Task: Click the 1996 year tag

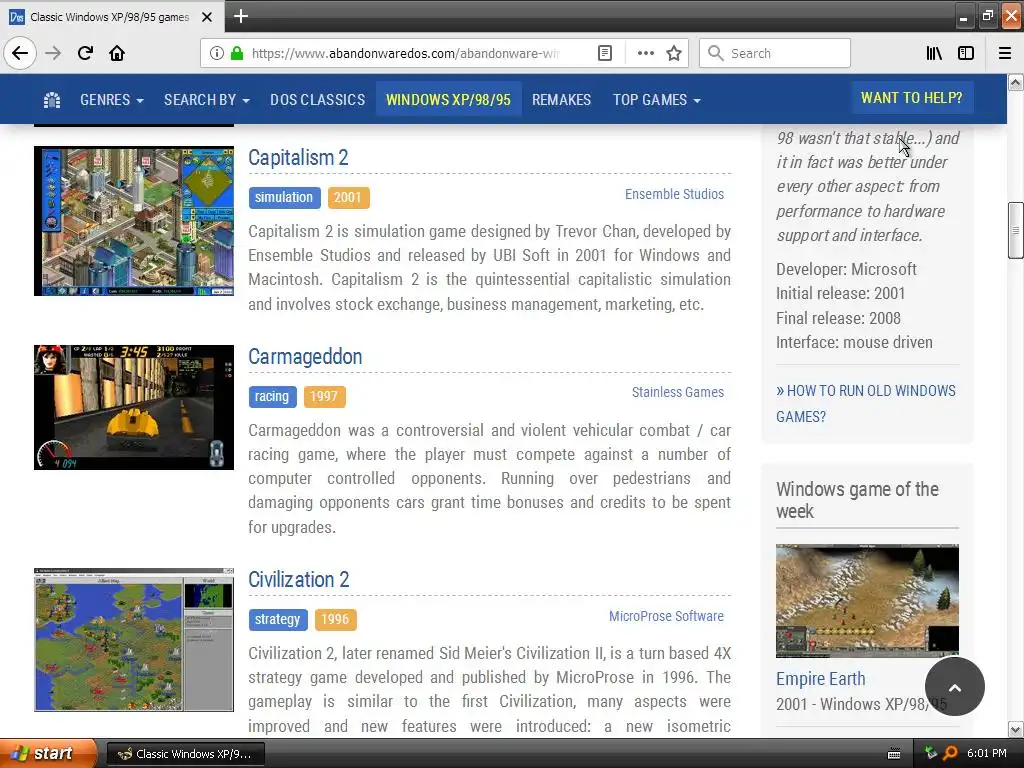Action: pyautogui.click(x=335, y=619)
